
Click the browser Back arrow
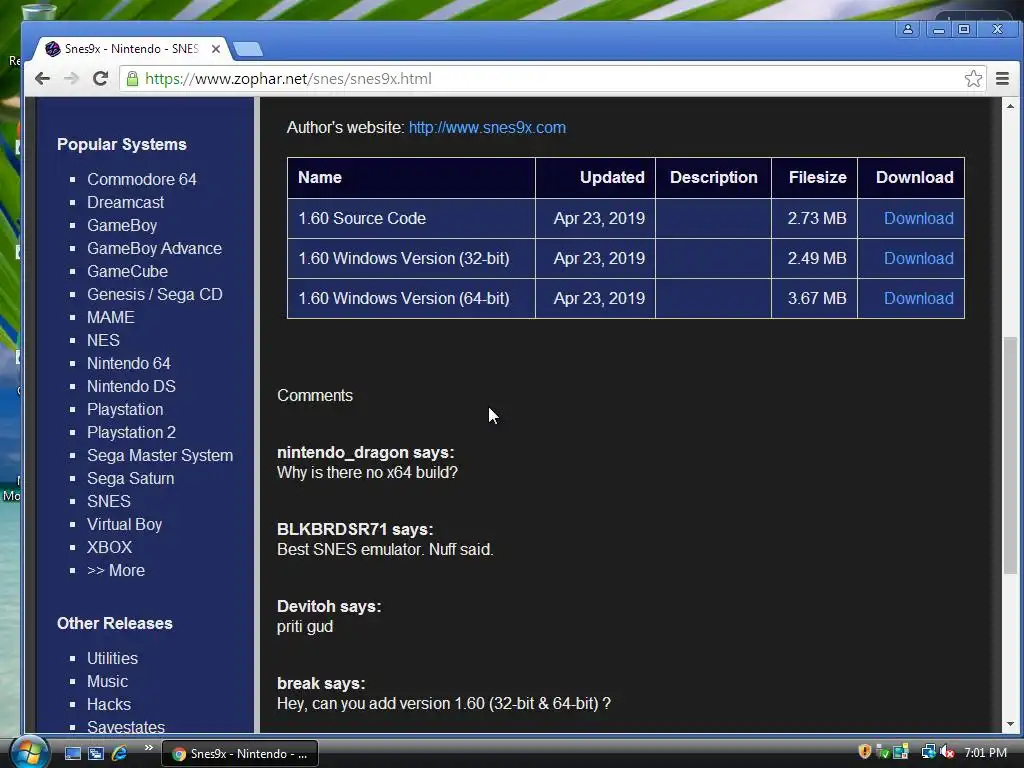[x=42, y=79]
